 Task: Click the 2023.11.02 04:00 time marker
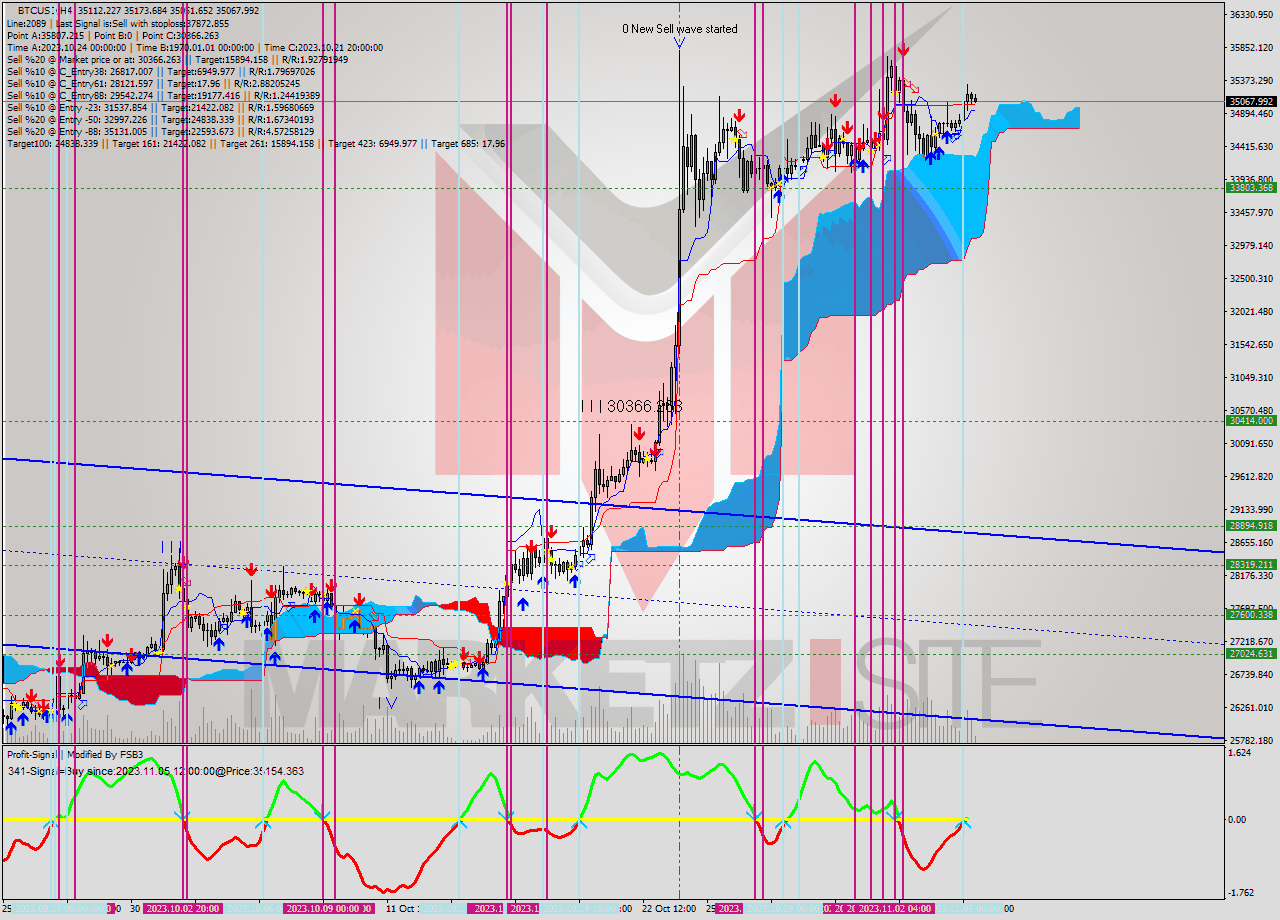(x=895, y=908)
